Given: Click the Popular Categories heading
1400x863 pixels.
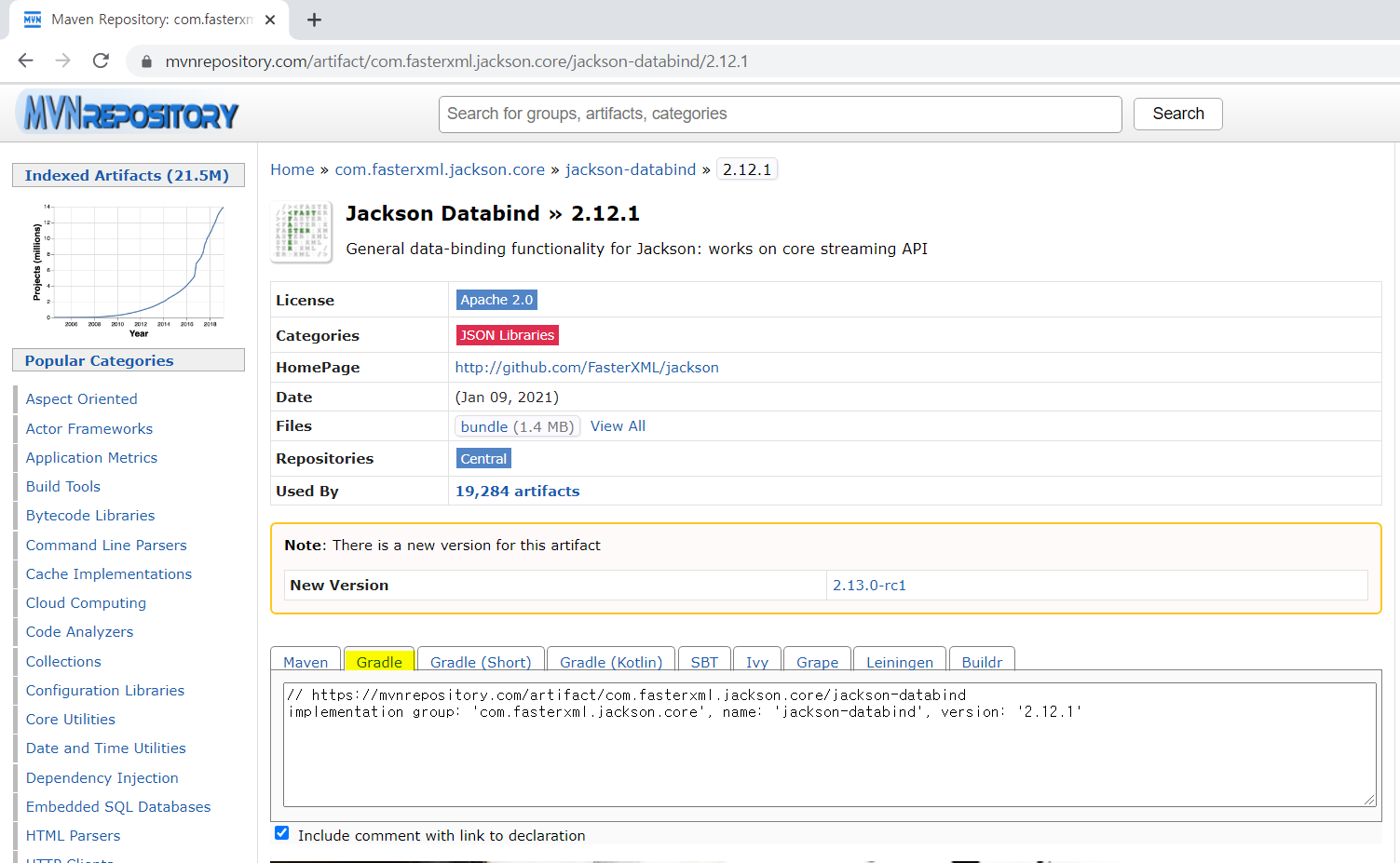Looking at the screenshot, I should pyautogui.click(x=128, y=360).
